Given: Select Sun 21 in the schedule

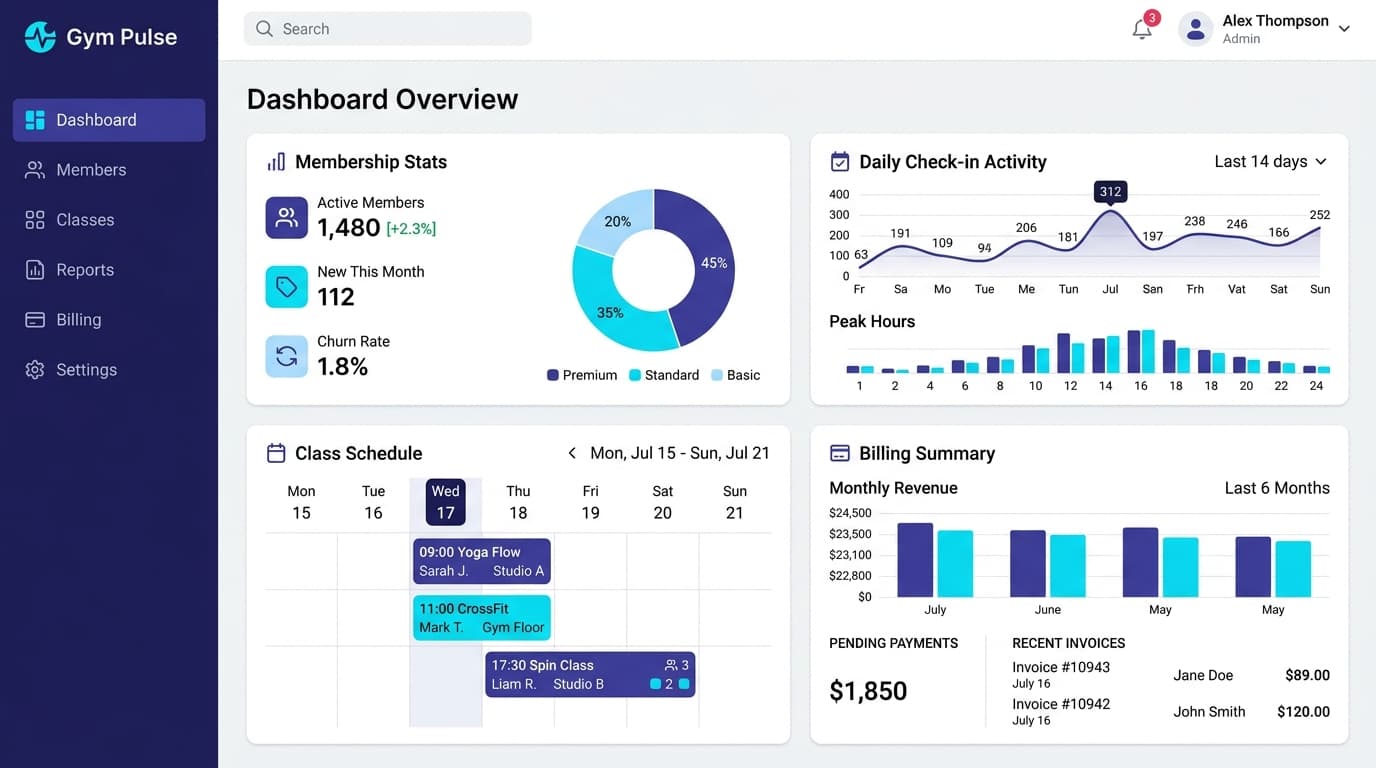Looking at the screenshot, I should (735, 502).
